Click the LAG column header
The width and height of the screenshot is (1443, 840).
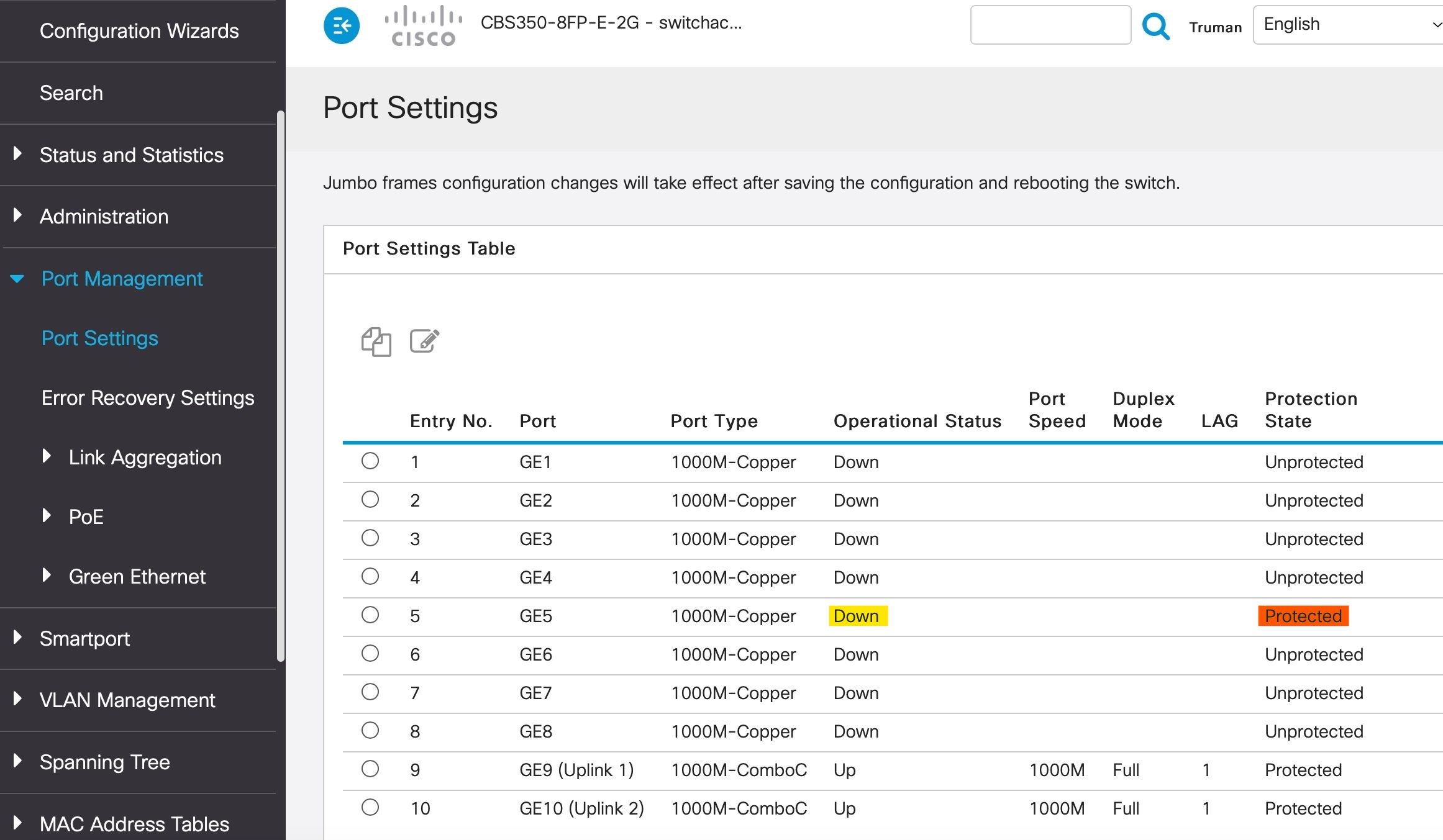(1219, 421)
